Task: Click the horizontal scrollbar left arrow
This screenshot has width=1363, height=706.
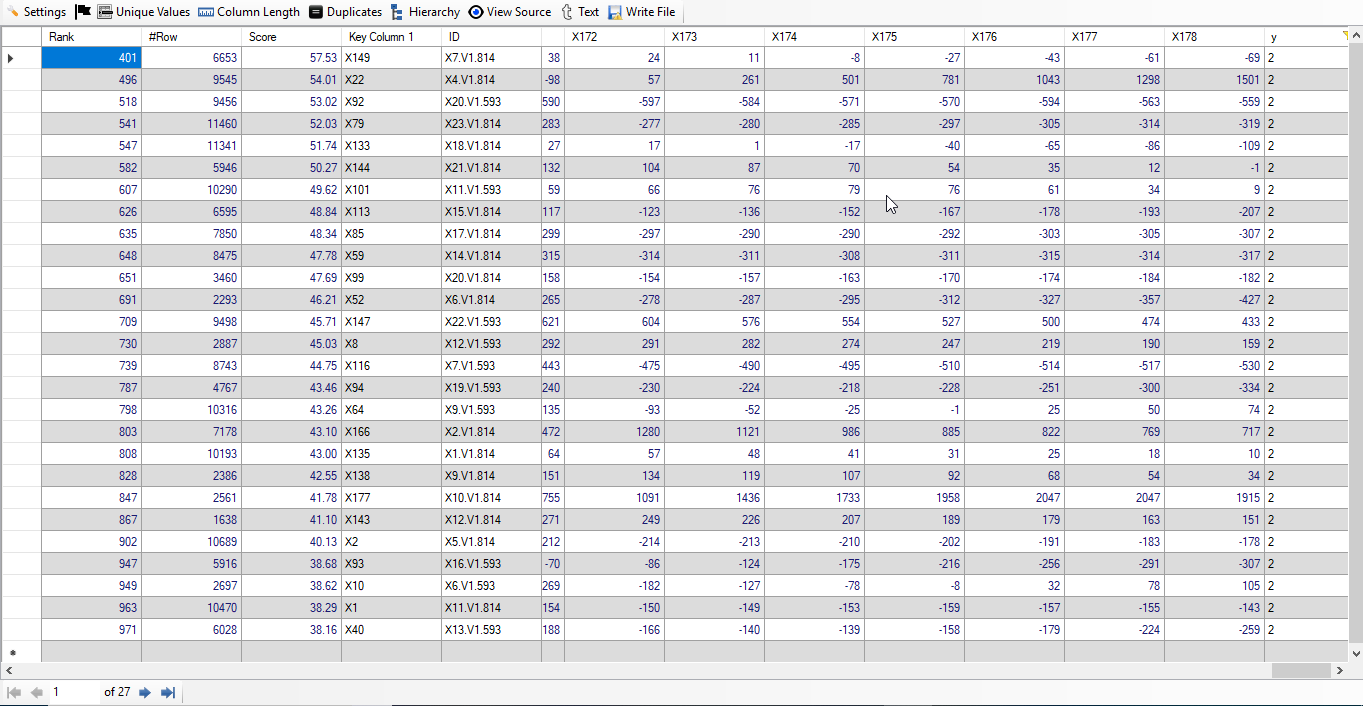Action: coord(8,671)
